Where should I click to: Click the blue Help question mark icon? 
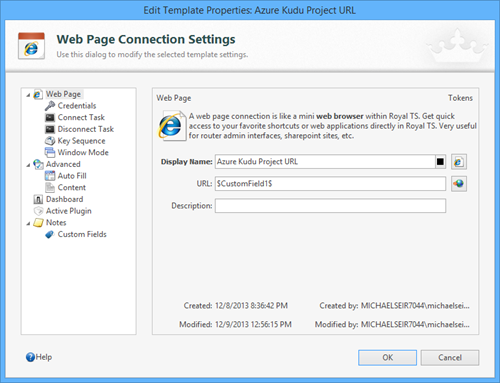pos(30,357)
